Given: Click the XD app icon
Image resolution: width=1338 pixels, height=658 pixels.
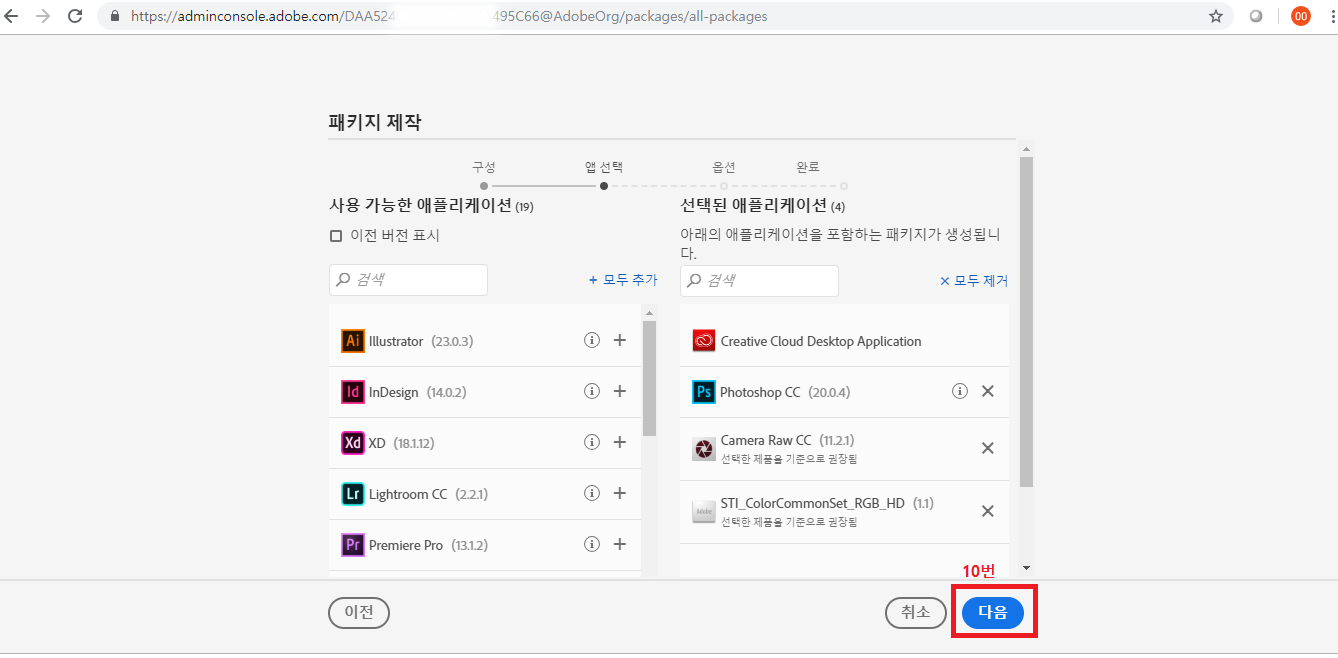Looking at the screenshot, I should point(352,443).
